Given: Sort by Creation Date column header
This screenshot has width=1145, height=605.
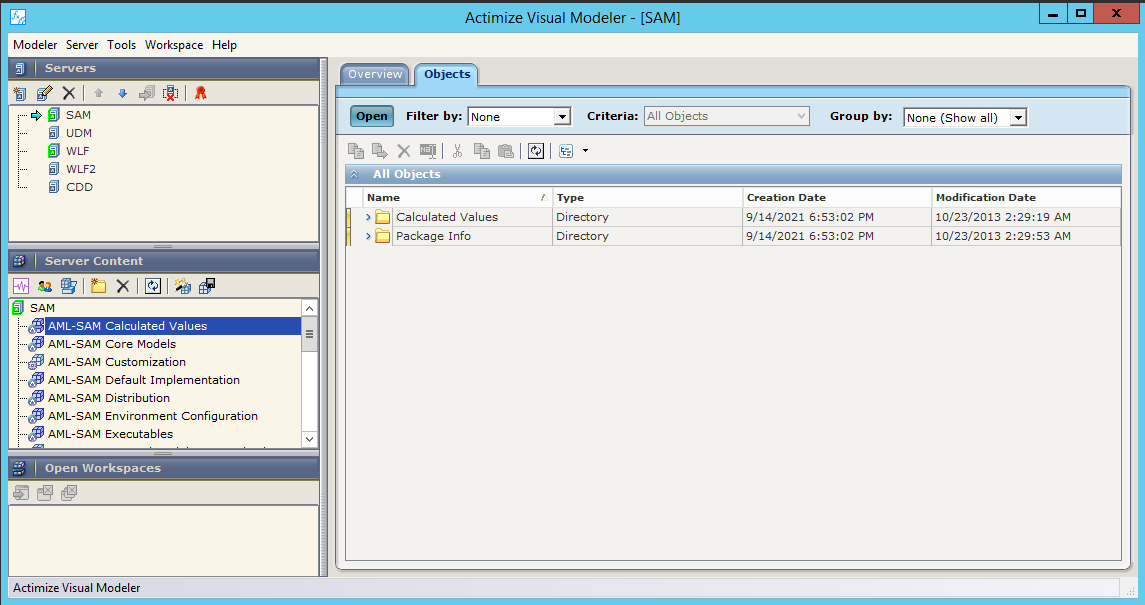Looking at the screenshot, I should point(837,198).
